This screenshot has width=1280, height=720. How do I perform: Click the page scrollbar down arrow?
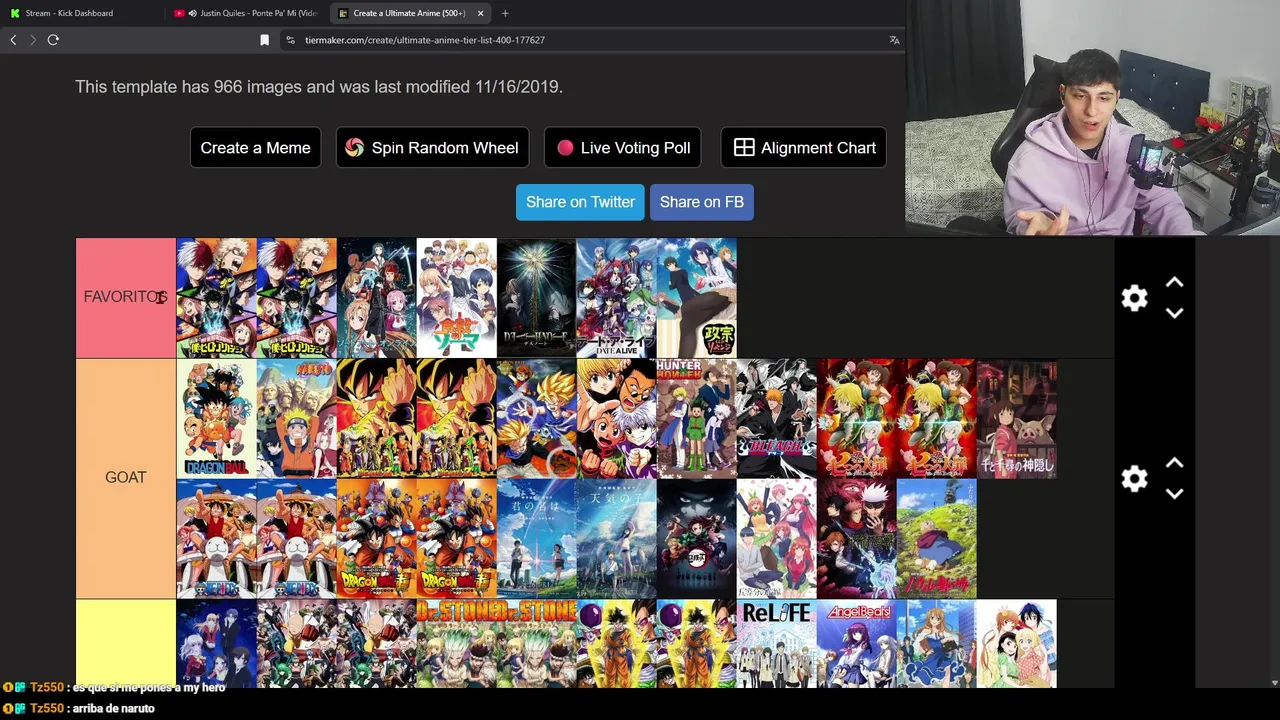point(1273,682)
